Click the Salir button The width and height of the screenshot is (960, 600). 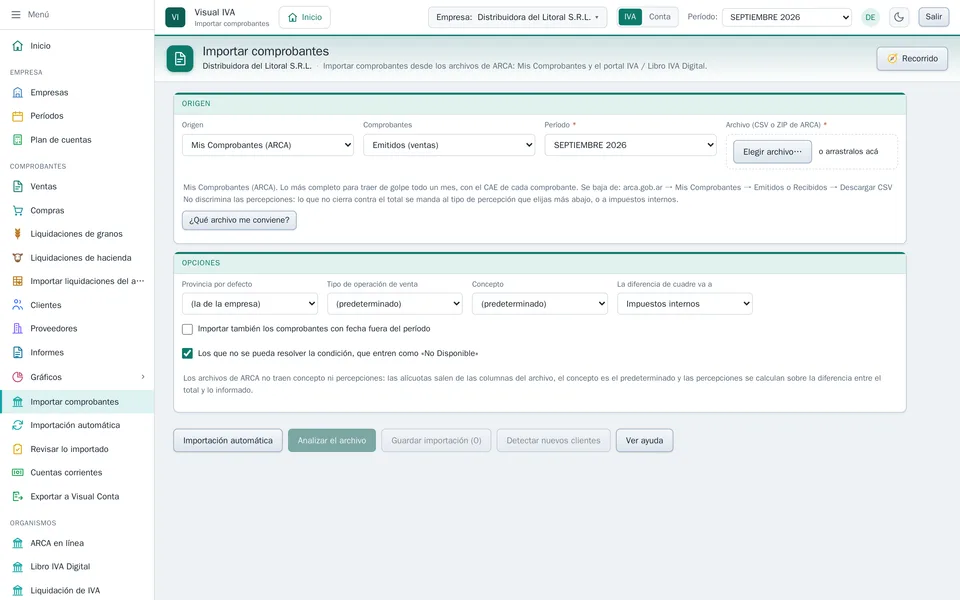coord(934,17)
